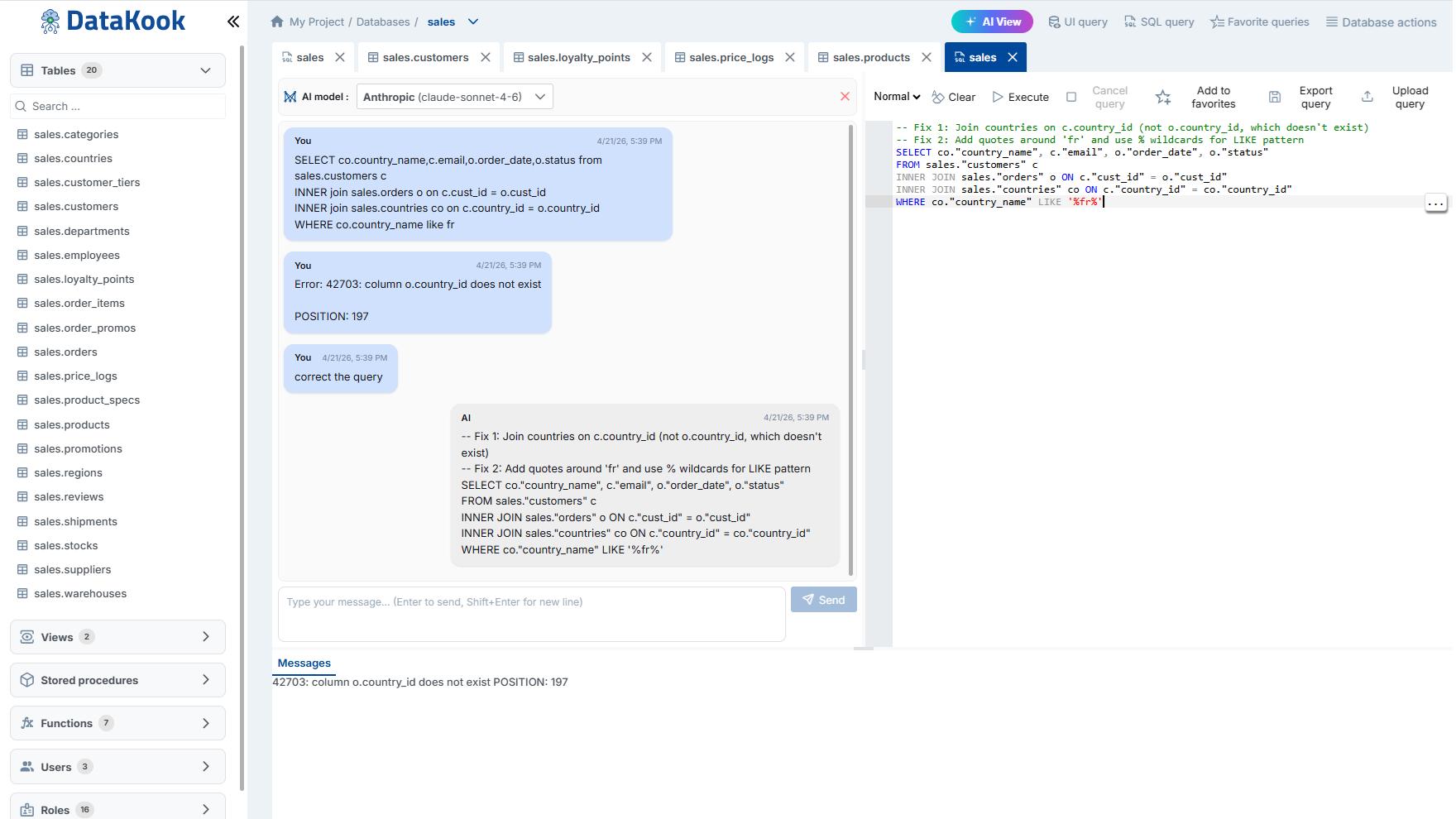Image resolution: width=1456 pixels, height=819 pixels.
Task: Click the sidebar vertical scrollbar
Action: coord(242,418)
